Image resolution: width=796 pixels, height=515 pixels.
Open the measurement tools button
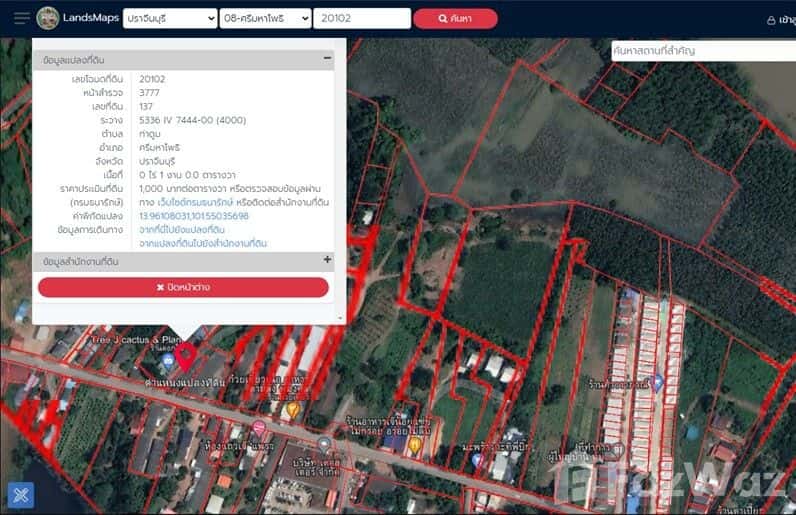(x=21, y=494)
